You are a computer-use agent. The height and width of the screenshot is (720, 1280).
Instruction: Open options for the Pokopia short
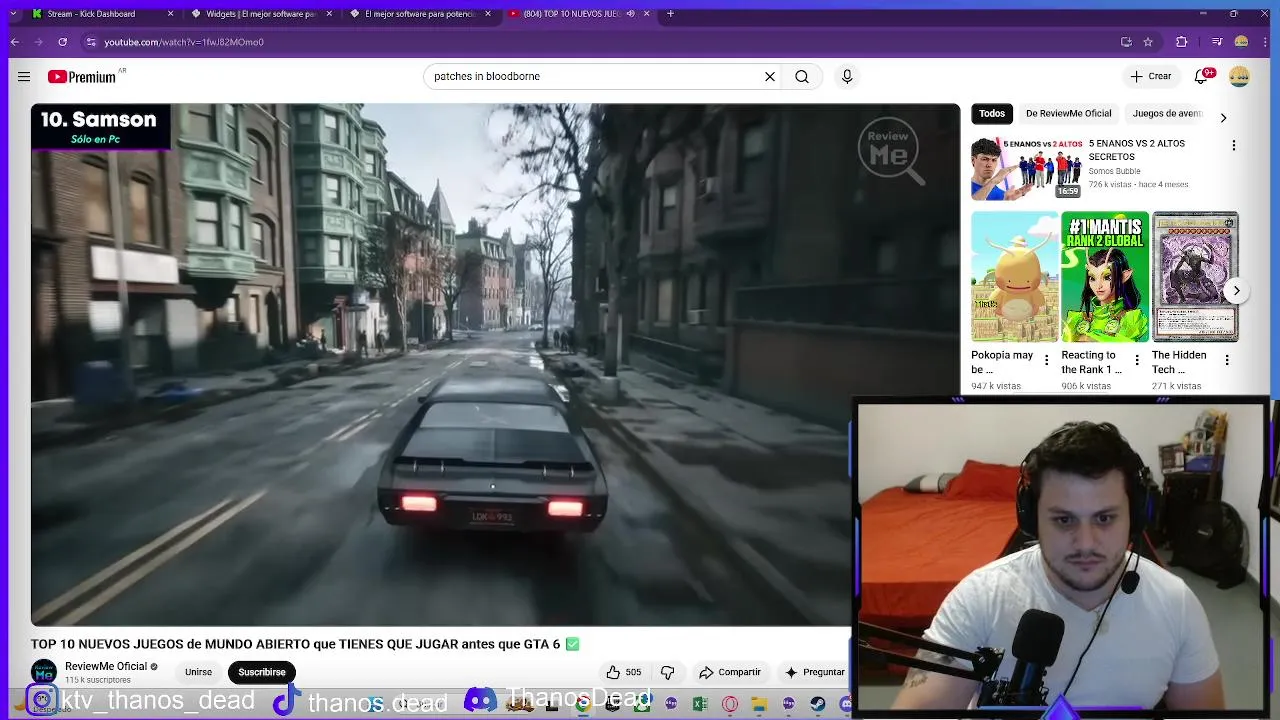coord(1047,360)
